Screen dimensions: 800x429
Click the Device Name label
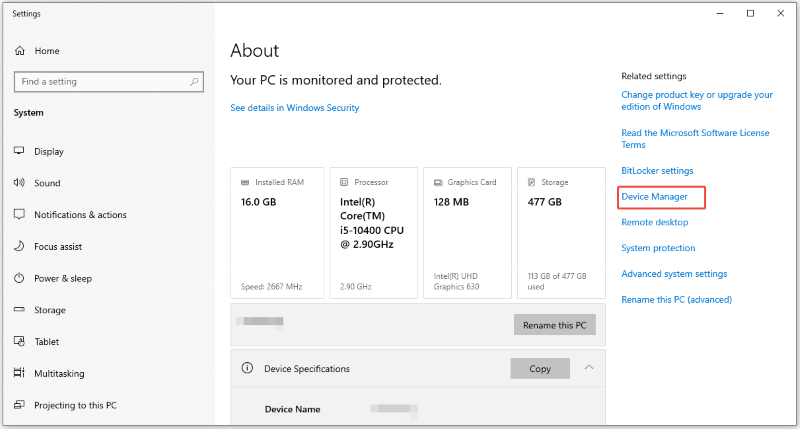292,409
